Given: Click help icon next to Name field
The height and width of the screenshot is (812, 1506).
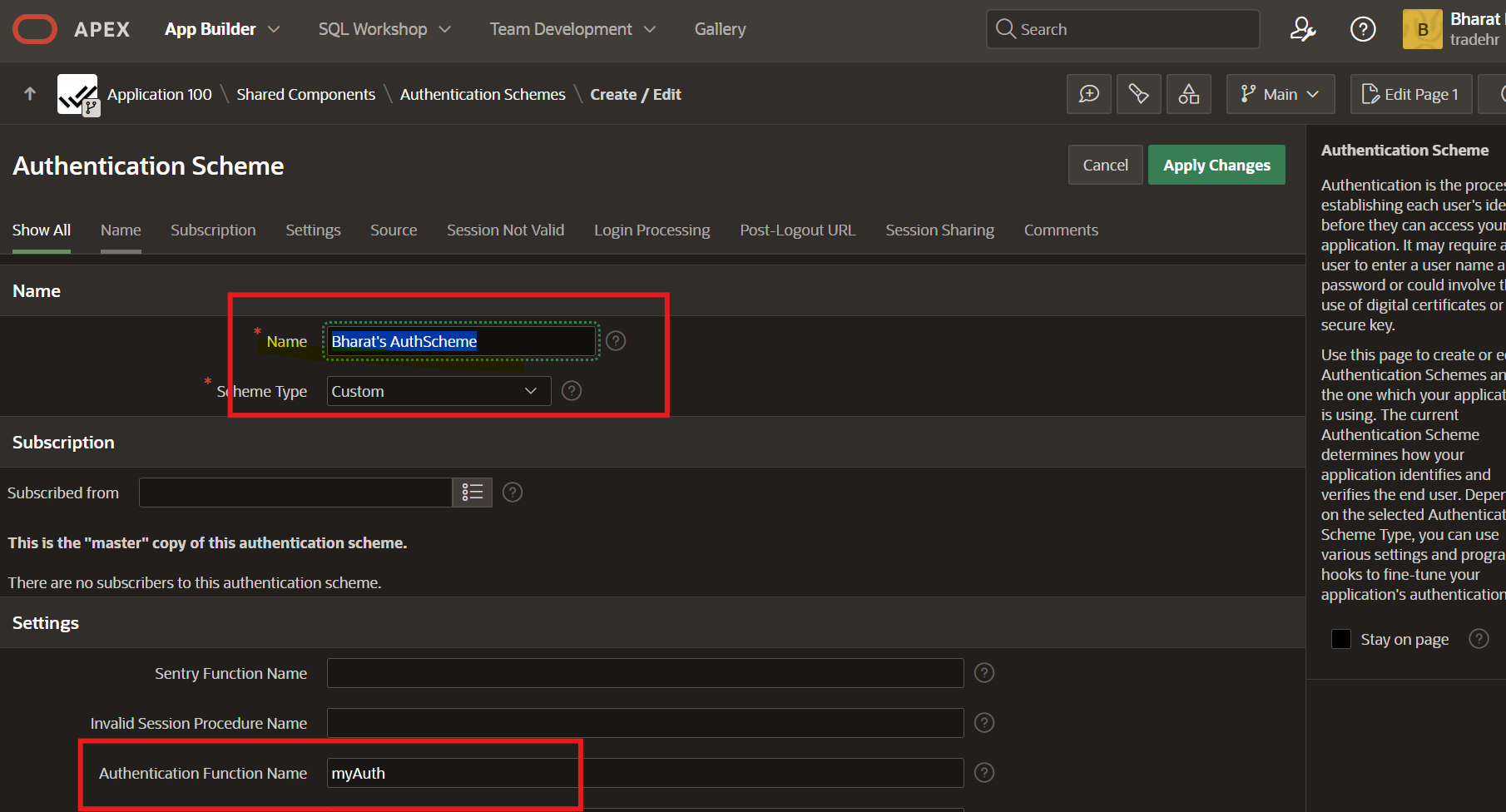Looking at the screenshot, I should [616, 341].
